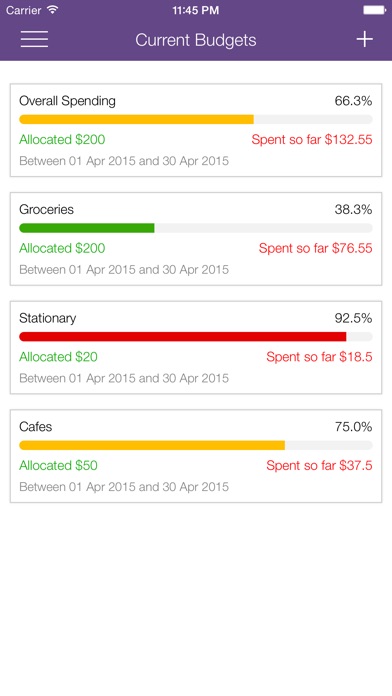The width and height of the screenshot is (392, 696).
Task: Tap Allocated $50 in Cafes card
Action: [58, 465]
